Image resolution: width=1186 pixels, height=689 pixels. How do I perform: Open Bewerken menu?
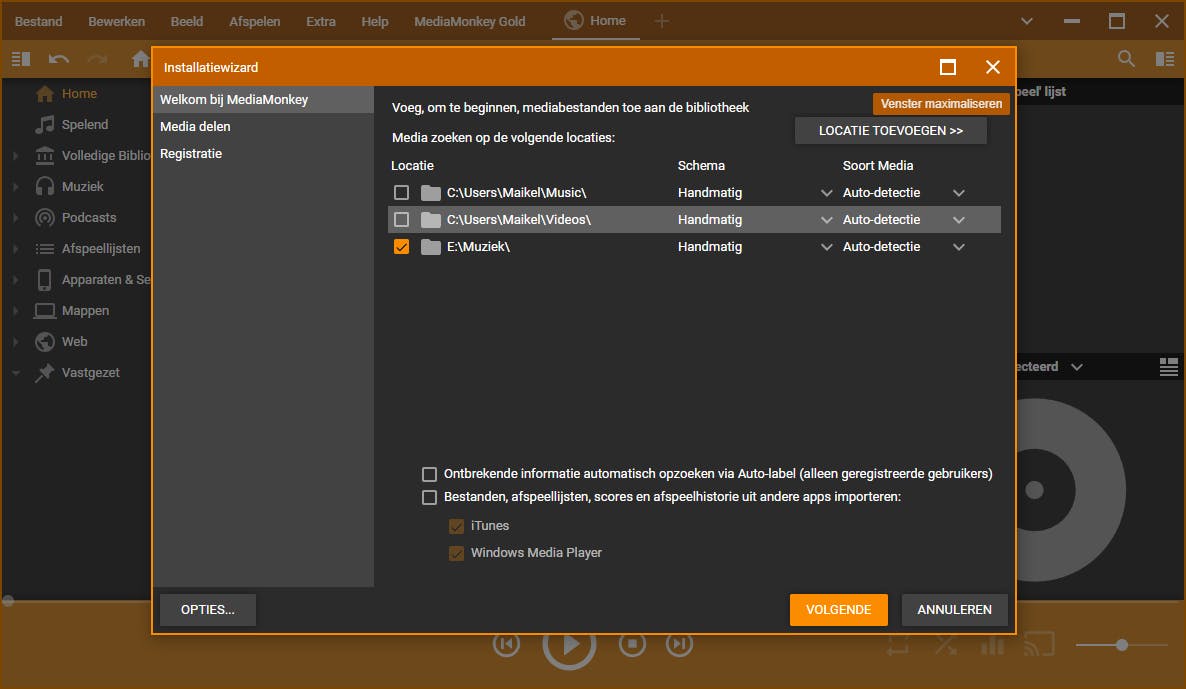116,21
